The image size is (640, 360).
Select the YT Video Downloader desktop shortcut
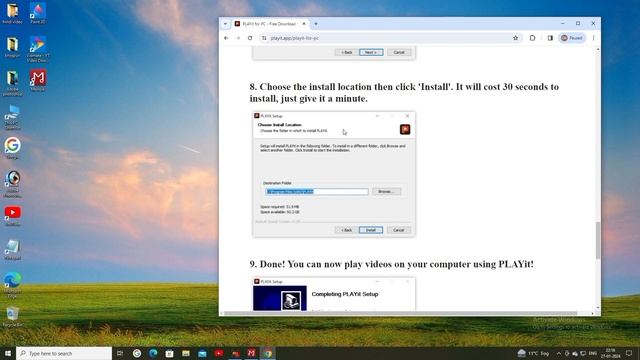(x=38, y=49)
